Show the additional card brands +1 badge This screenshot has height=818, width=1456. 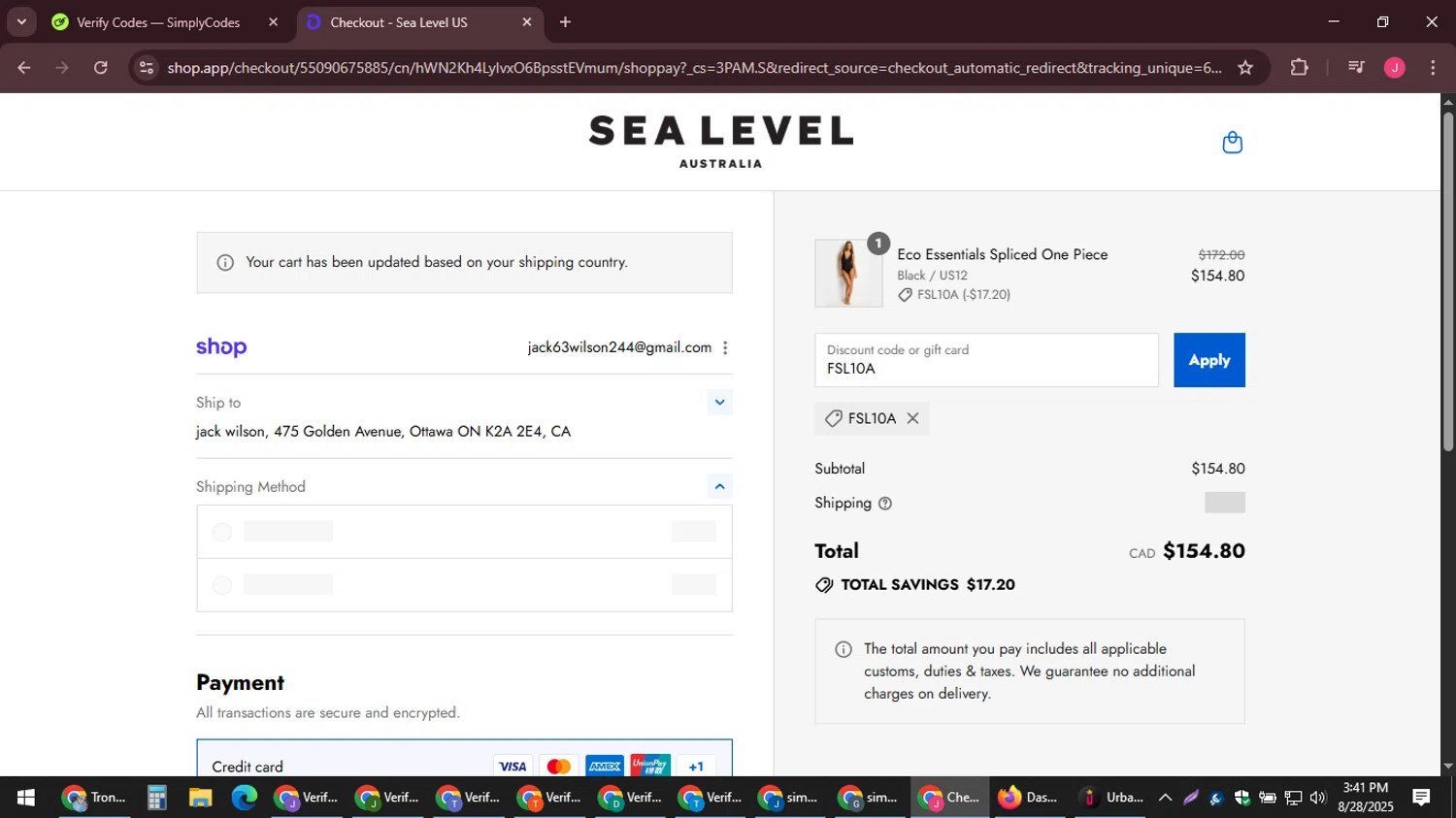click(696, 767)
